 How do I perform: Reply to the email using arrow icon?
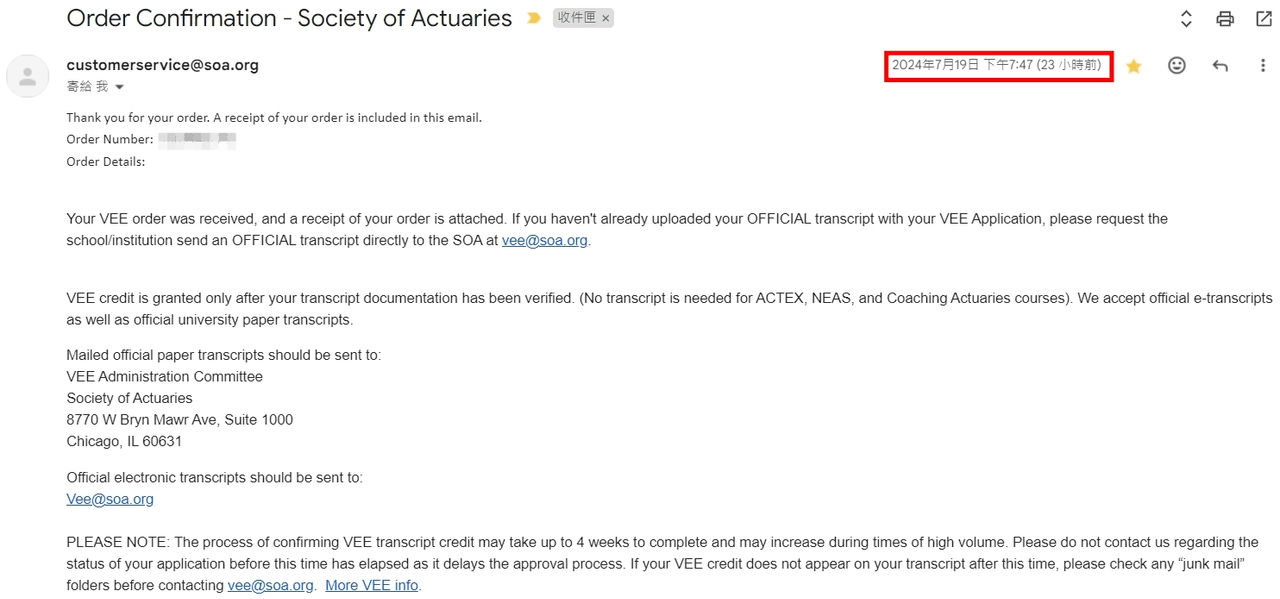1220,66
